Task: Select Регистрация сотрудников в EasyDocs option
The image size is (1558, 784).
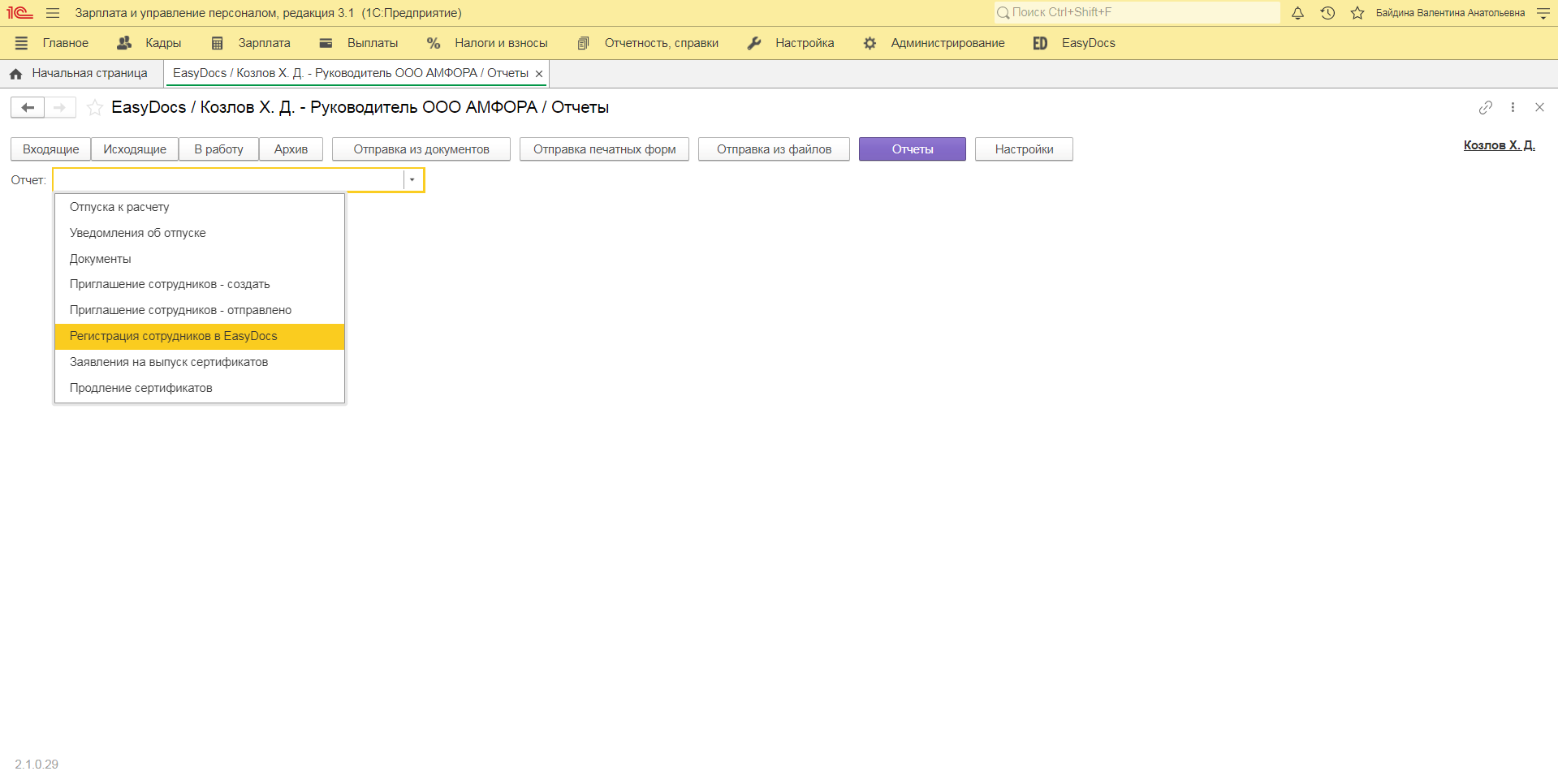Action: [174, 336]
